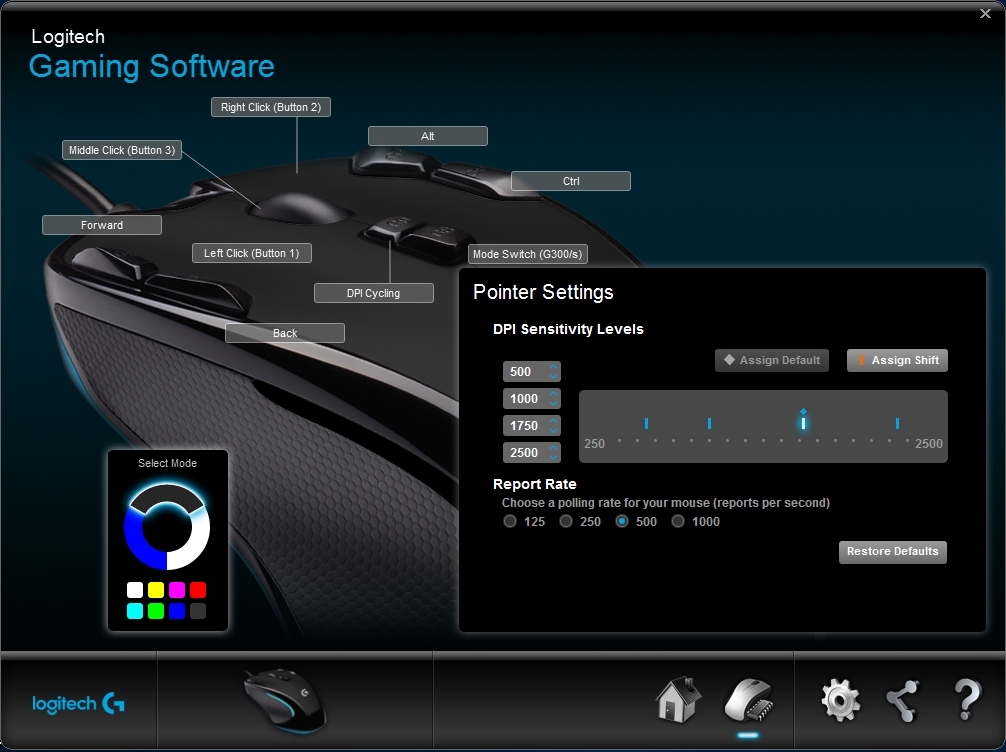Screen dimensions: 1006x752
Task: Select the highlighted 1750 DPI slider marker
Action: [x=803, y=422]
